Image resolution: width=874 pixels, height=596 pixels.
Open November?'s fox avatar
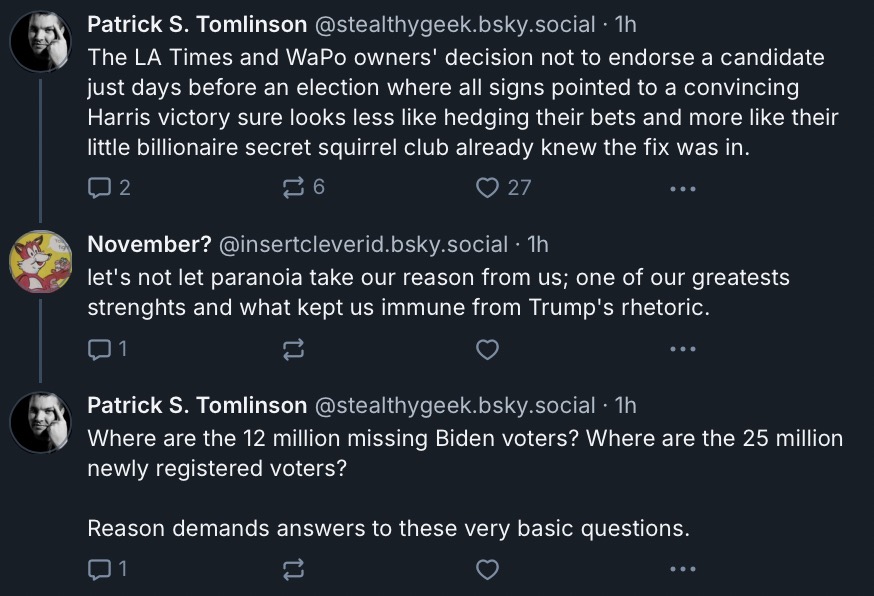(x=41, y=261)
